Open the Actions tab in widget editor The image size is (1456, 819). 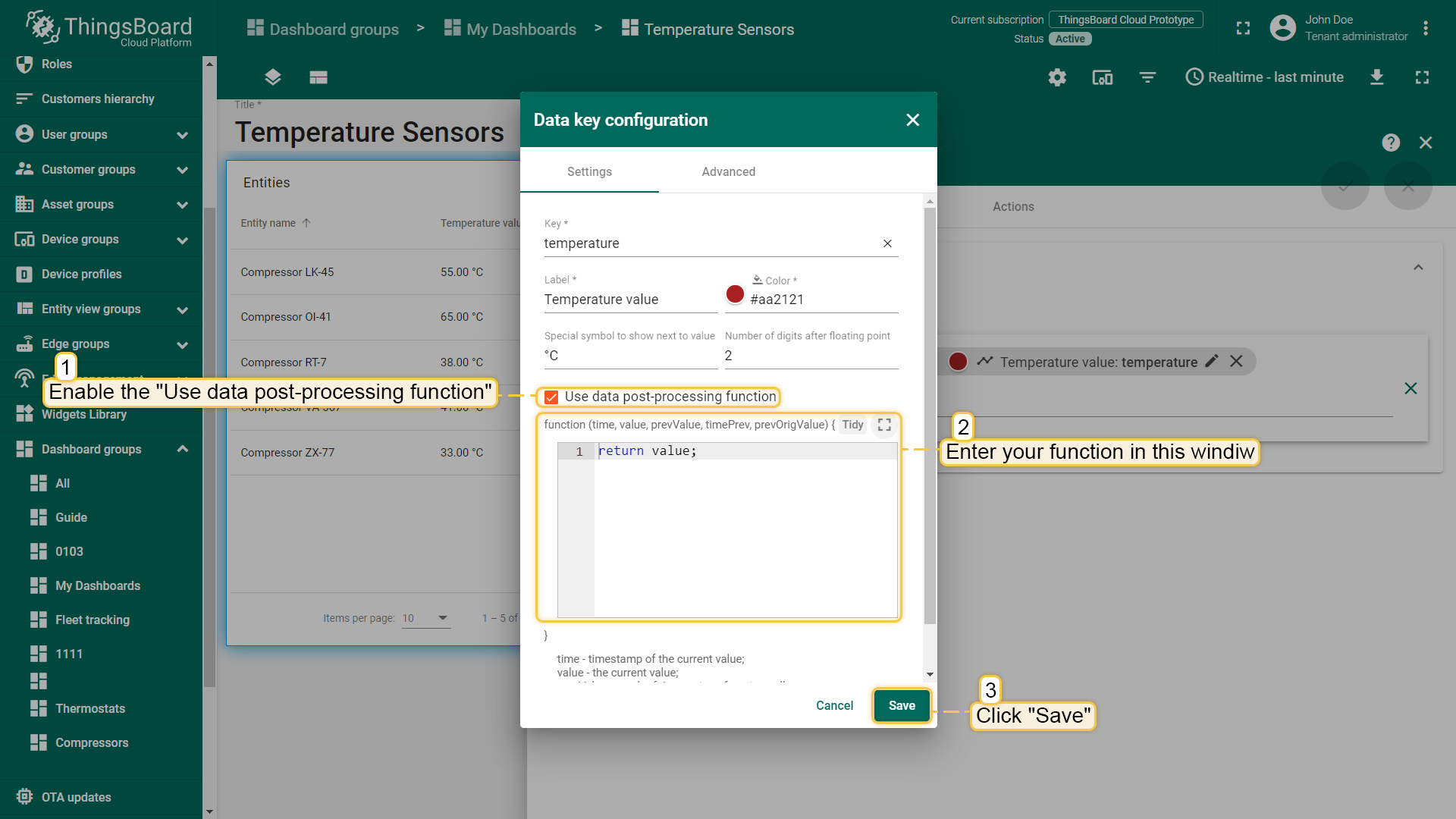click(x=1013, y=206)
